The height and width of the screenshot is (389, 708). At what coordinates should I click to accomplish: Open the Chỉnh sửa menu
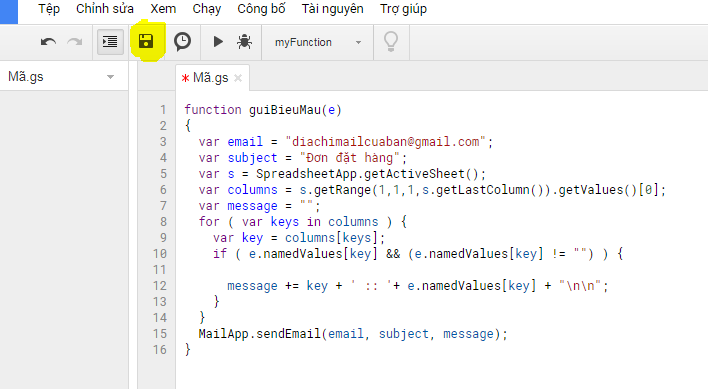click(105, 9)
